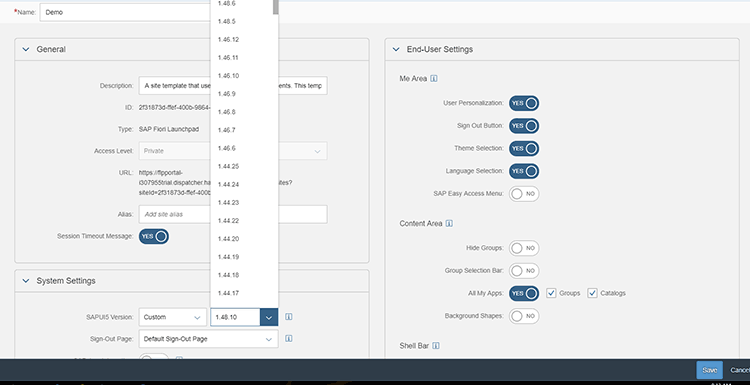Click the 1.48.10 version input box
The width and height of the screenshot is (750, 385).
tap(235, 317)
